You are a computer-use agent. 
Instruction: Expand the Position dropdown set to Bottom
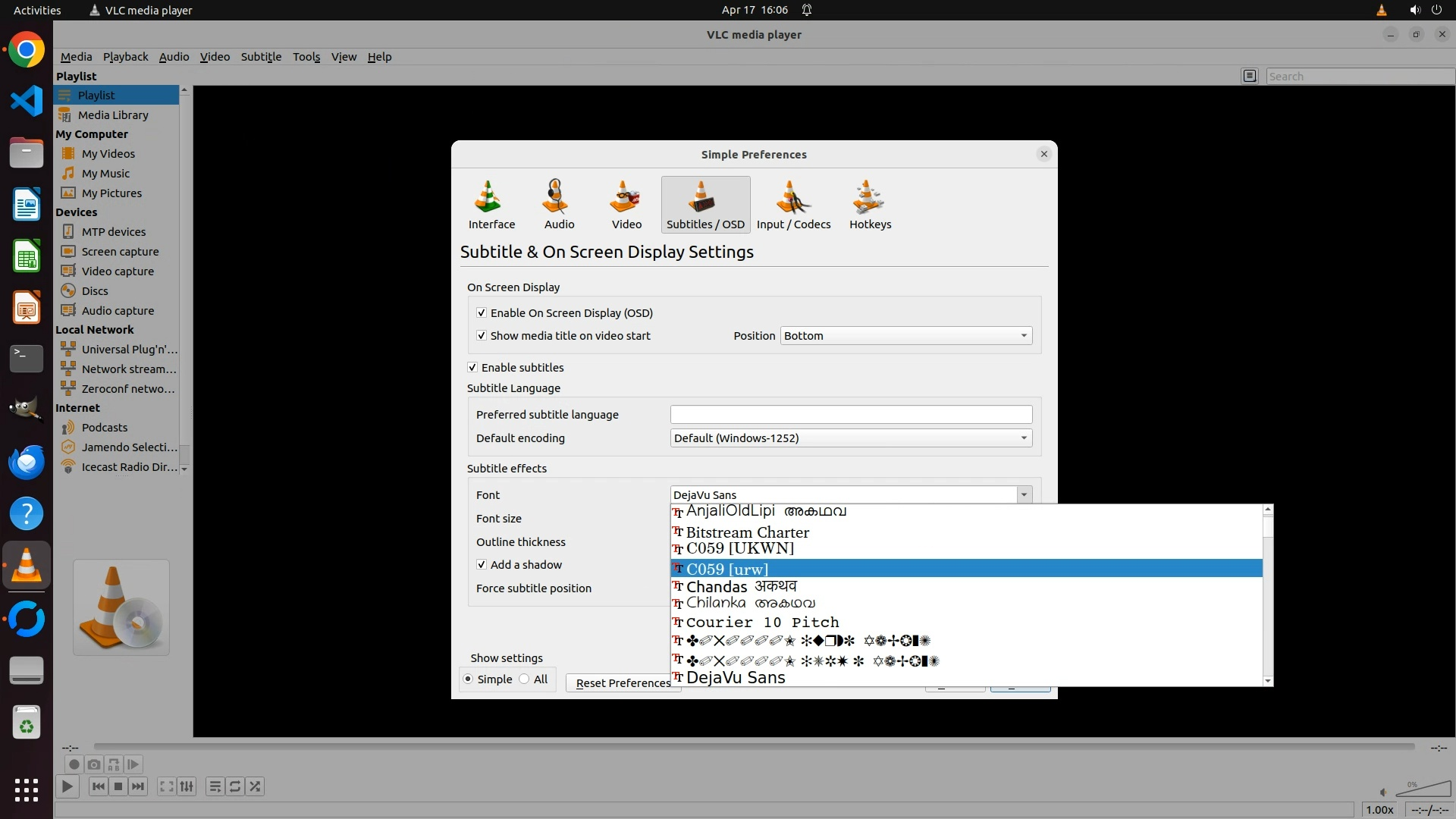point(905,335)
